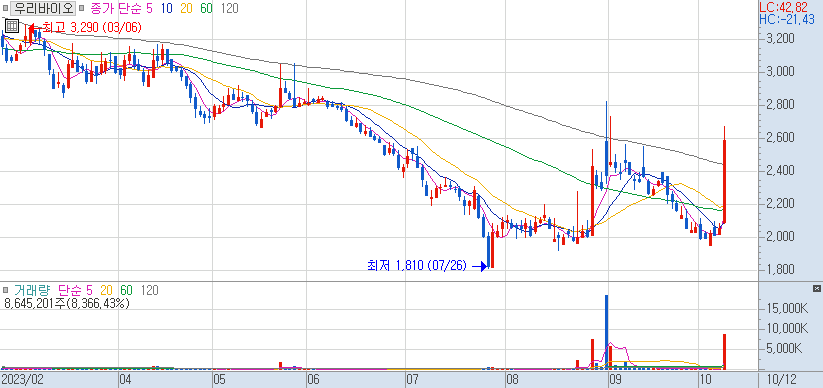Click the 08 month label on date axis

[x=511, y=380]
